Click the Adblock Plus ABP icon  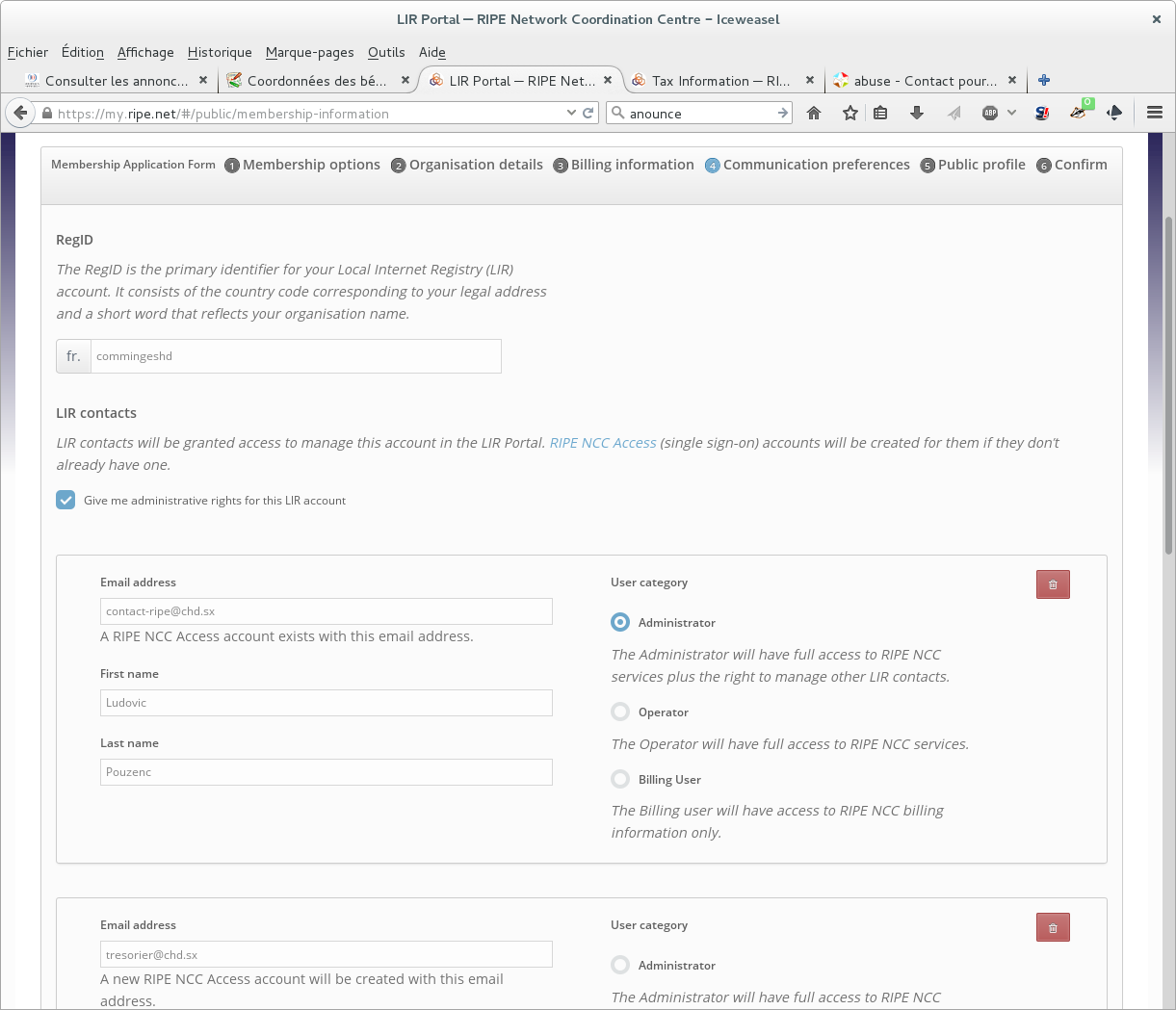click(990, 113)
